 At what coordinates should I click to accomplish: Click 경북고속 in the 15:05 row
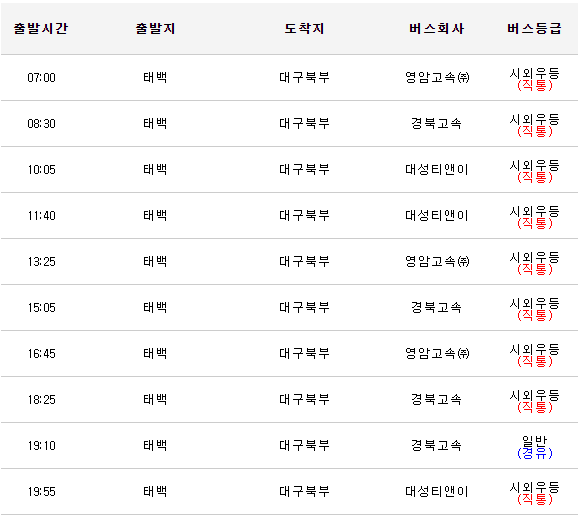click(436, 308)
